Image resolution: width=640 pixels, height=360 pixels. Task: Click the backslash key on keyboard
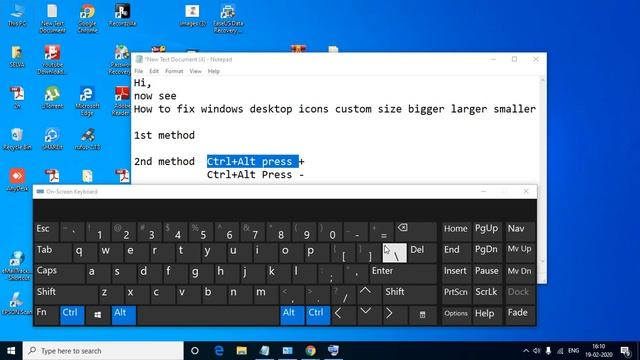pos(394,252)
